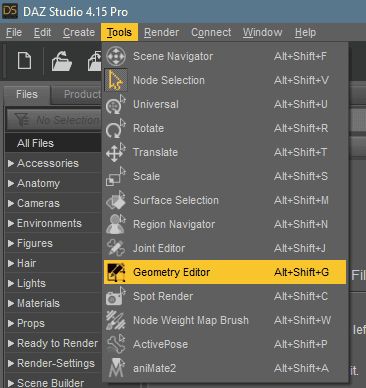This screenshot has height=388, width=366.
Task: Choose Translate menu entry
Action: click(x=225, y=152)
